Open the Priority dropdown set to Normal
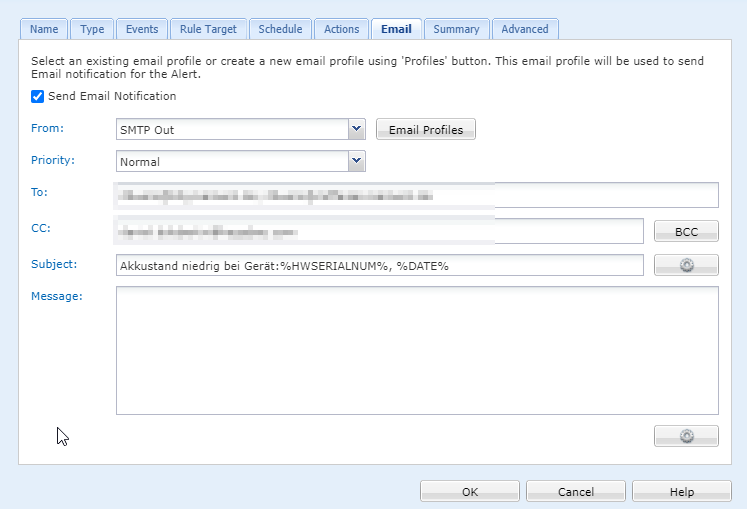The height and width of the screenshot is (509, 747). coord(357,161)
